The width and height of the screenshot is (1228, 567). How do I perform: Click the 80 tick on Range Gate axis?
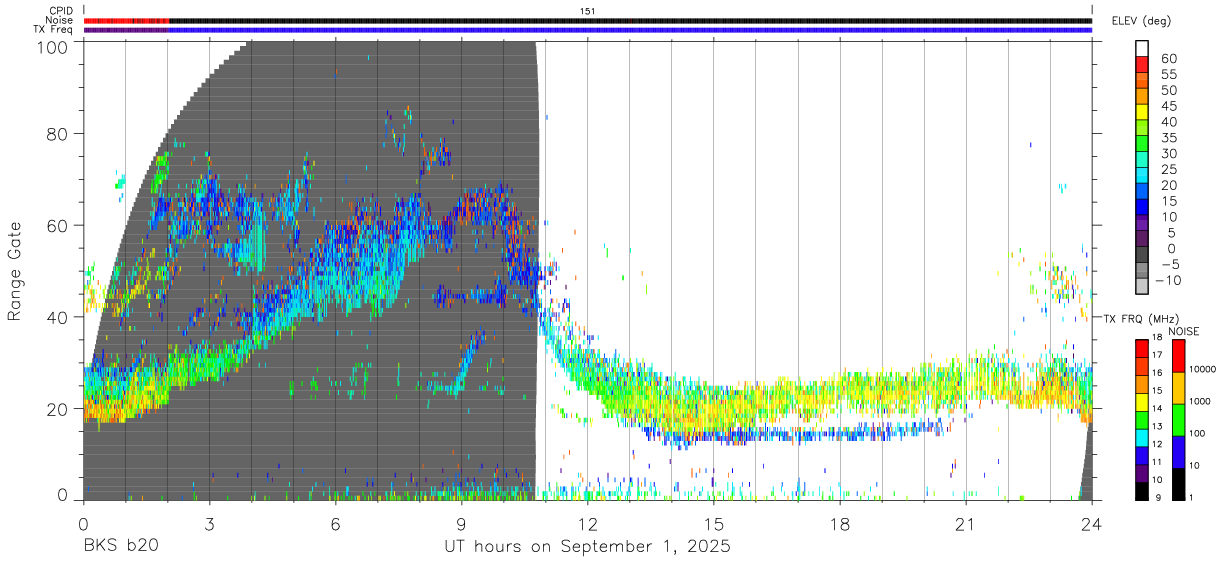[57, 133]
